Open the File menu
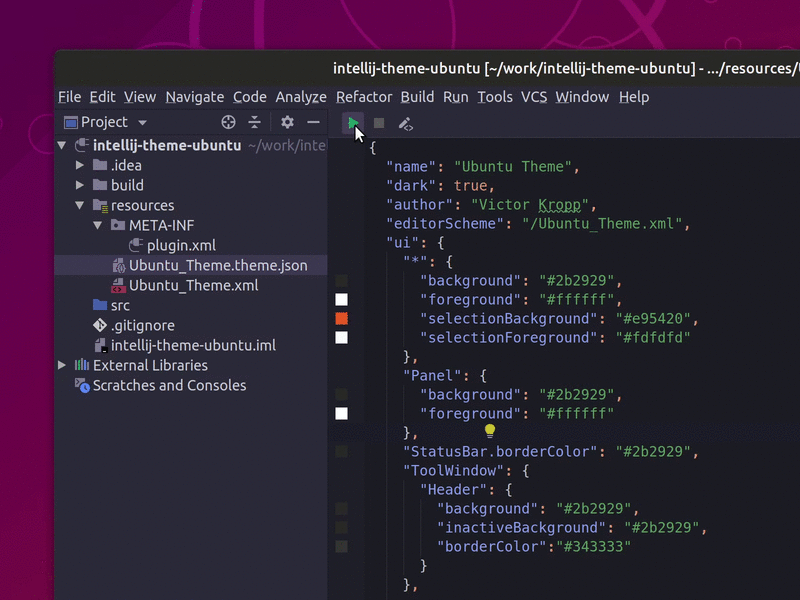Image resolution: width=800 pixels, height=600 pixels. tap(69, 97)
